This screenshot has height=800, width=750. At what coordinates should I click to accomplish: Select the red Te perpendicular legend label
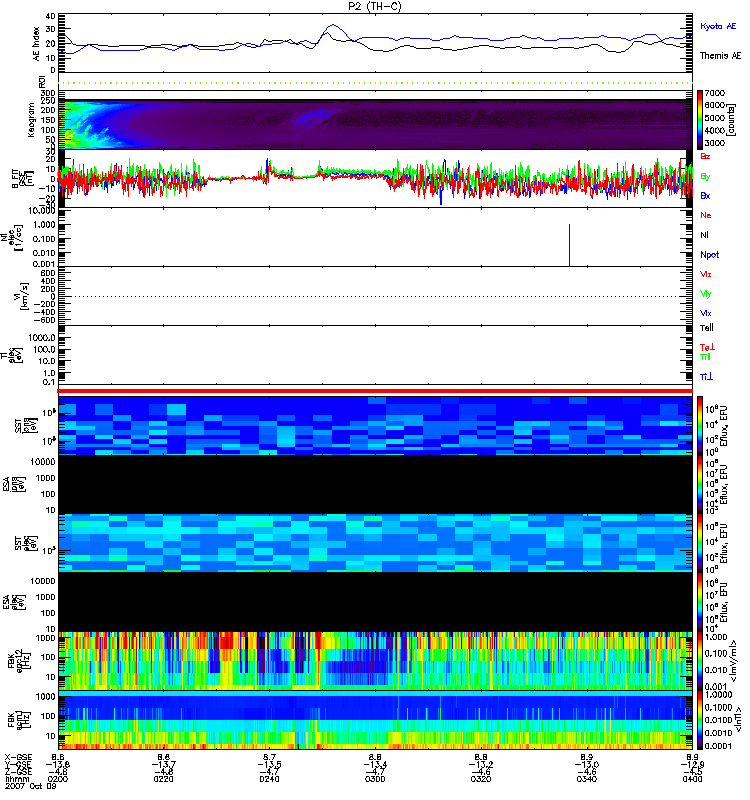click(x=707, y=347)
